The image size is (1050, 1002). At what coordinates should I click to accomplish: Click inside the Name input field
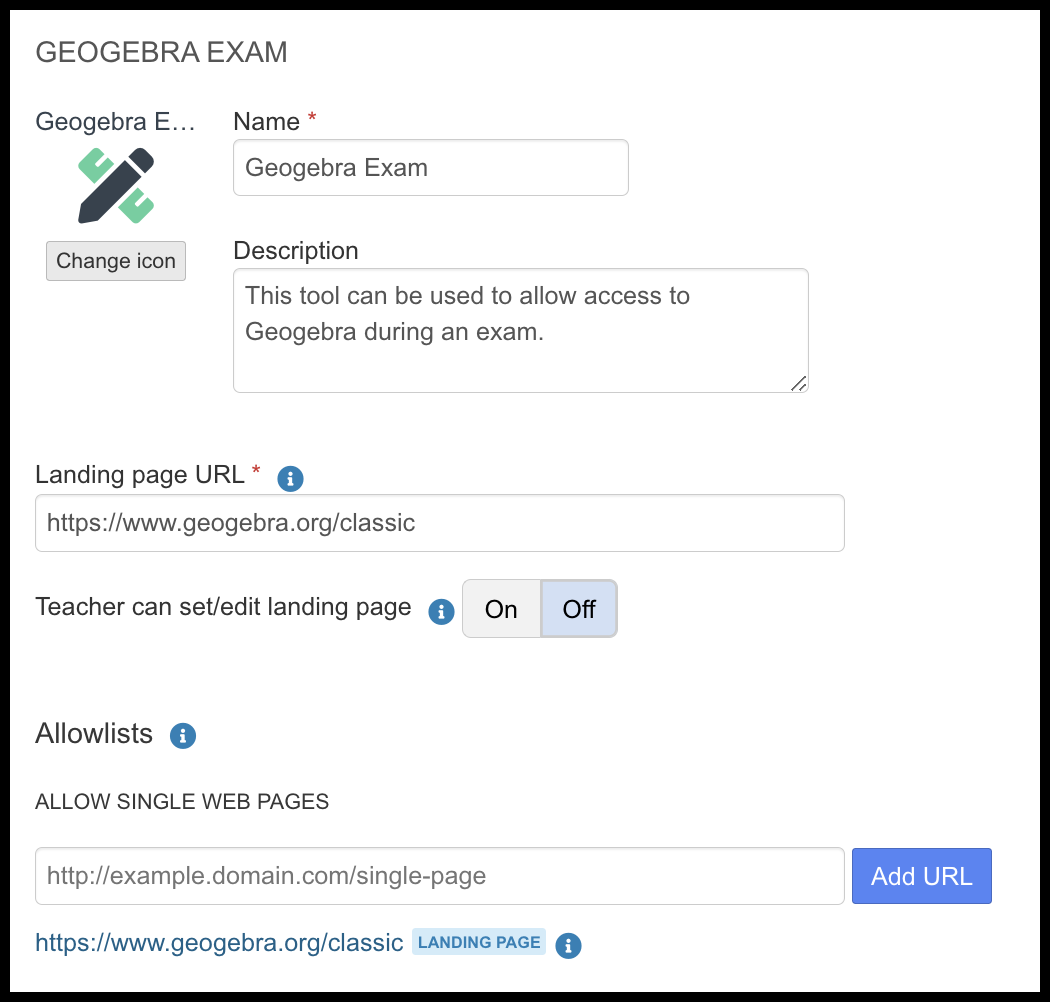pyautogui.click(x=430, y=167)
